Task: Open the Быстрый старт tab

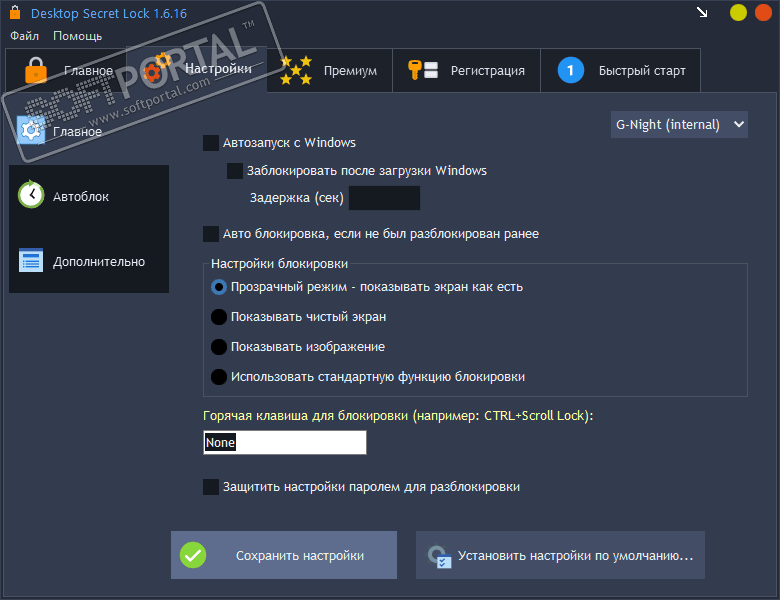Action: (x=621, y=70)
